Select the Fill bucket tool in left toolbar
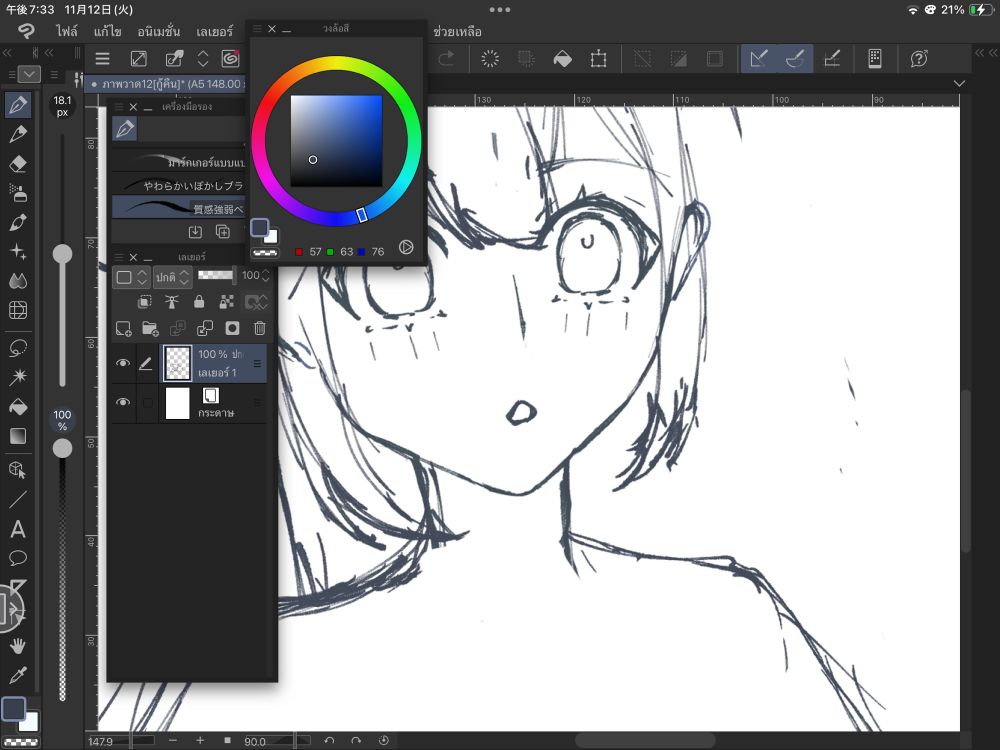 18,406
